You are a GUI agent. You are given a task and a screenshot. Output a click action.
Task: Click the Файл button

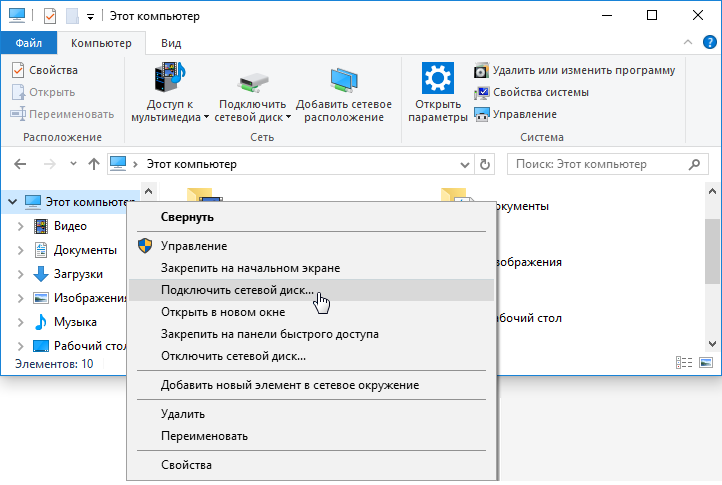tap(29, 43)
